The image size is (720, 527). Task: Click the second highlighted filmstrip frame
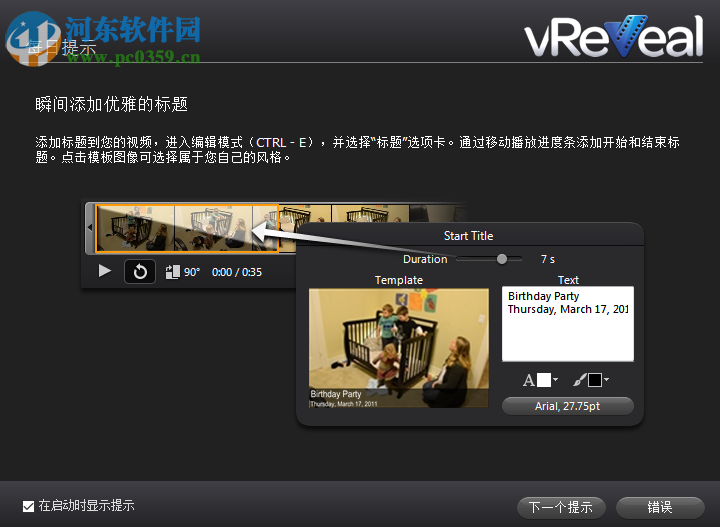tap(214, 229)
